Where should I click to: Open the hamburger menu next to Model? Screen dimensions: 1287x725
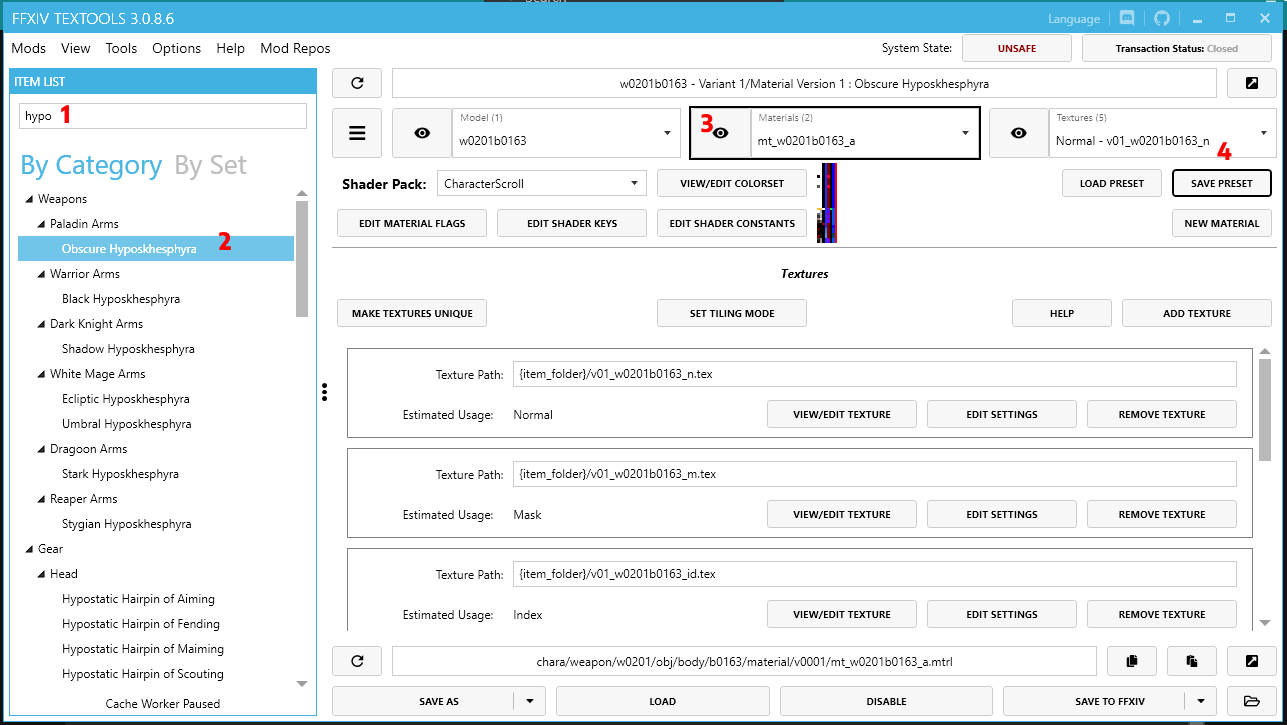[357, 133]
